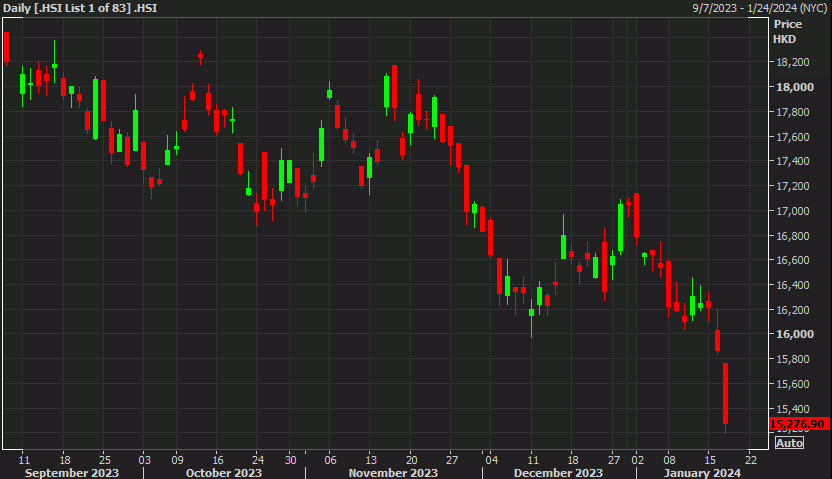This screenshot has width=832, height=479.
Task: Click the Auto scale button
Action: click(789, 443)
